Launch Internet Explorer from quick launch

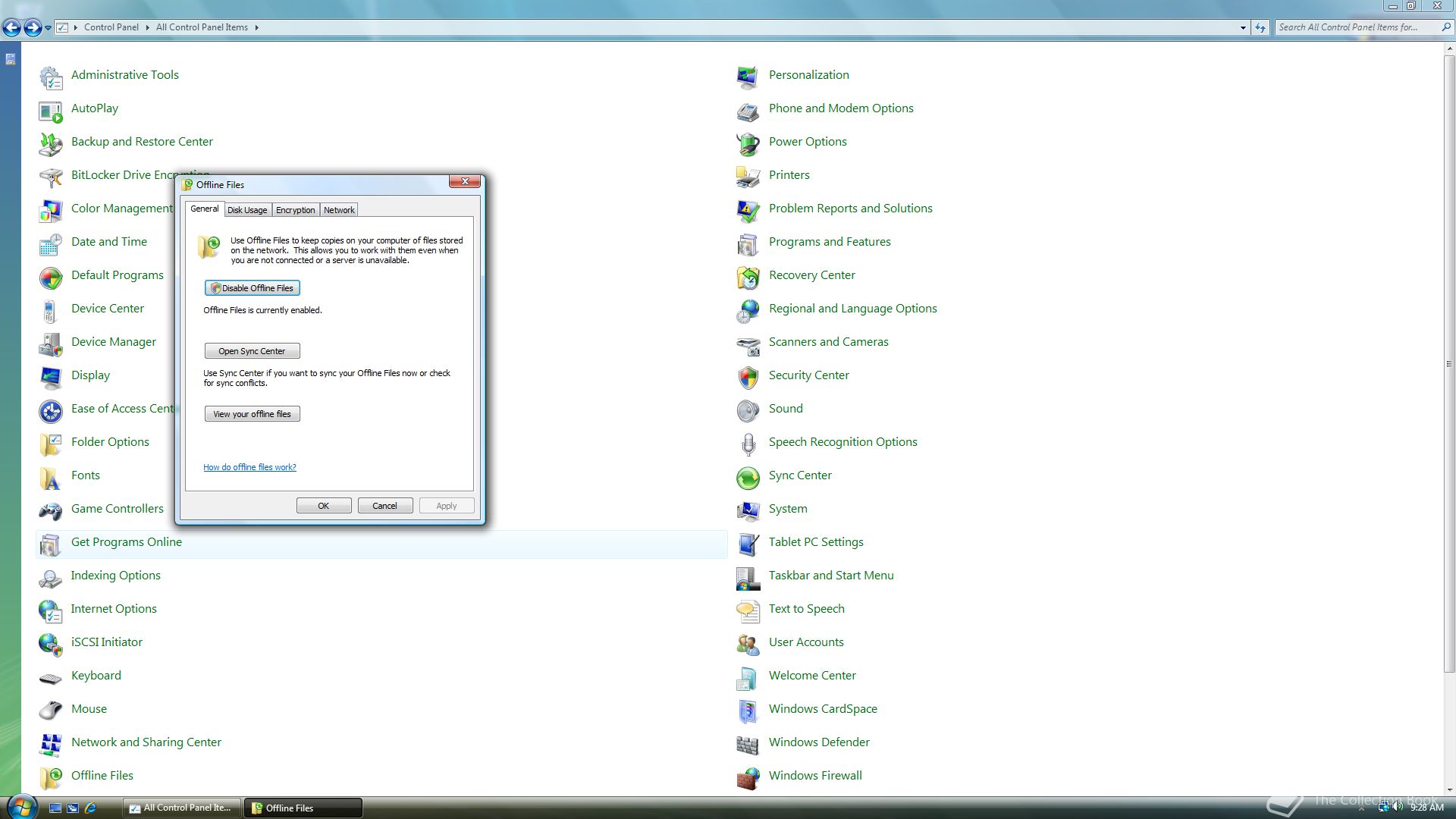90,808
